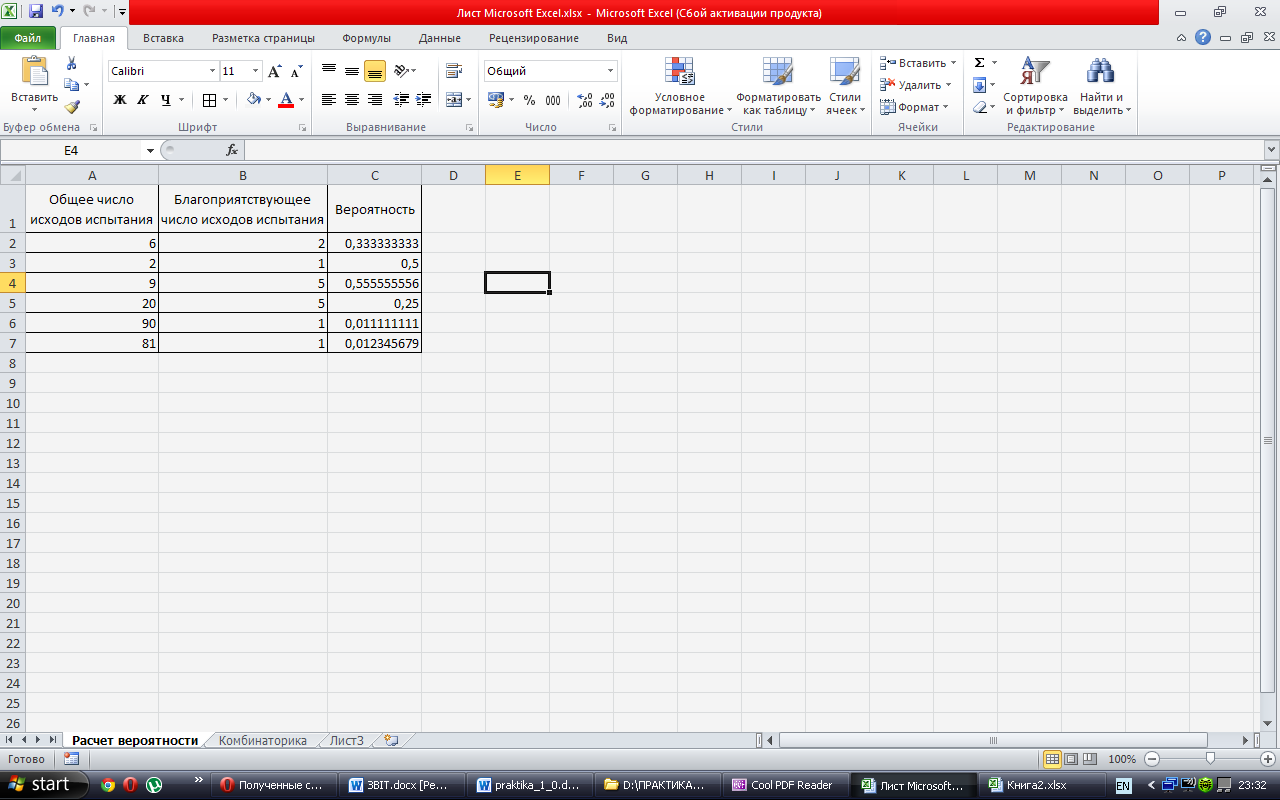The image size is (1280, 800).
Task: Switch to the Вид tab
Action: point(617,38)
